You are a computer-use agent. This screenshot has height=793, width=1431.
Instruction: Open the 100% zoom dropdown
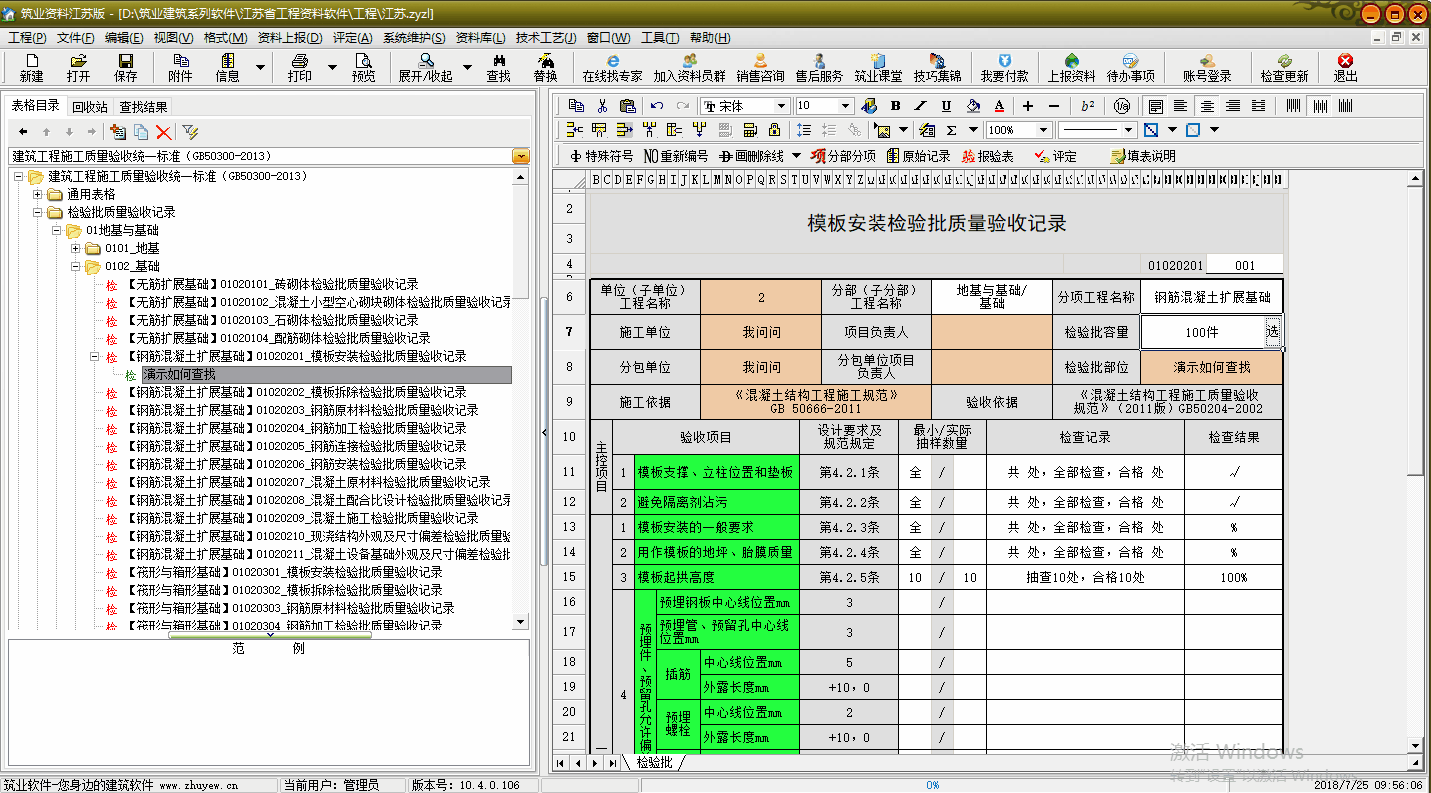[x=1043, y=130]
